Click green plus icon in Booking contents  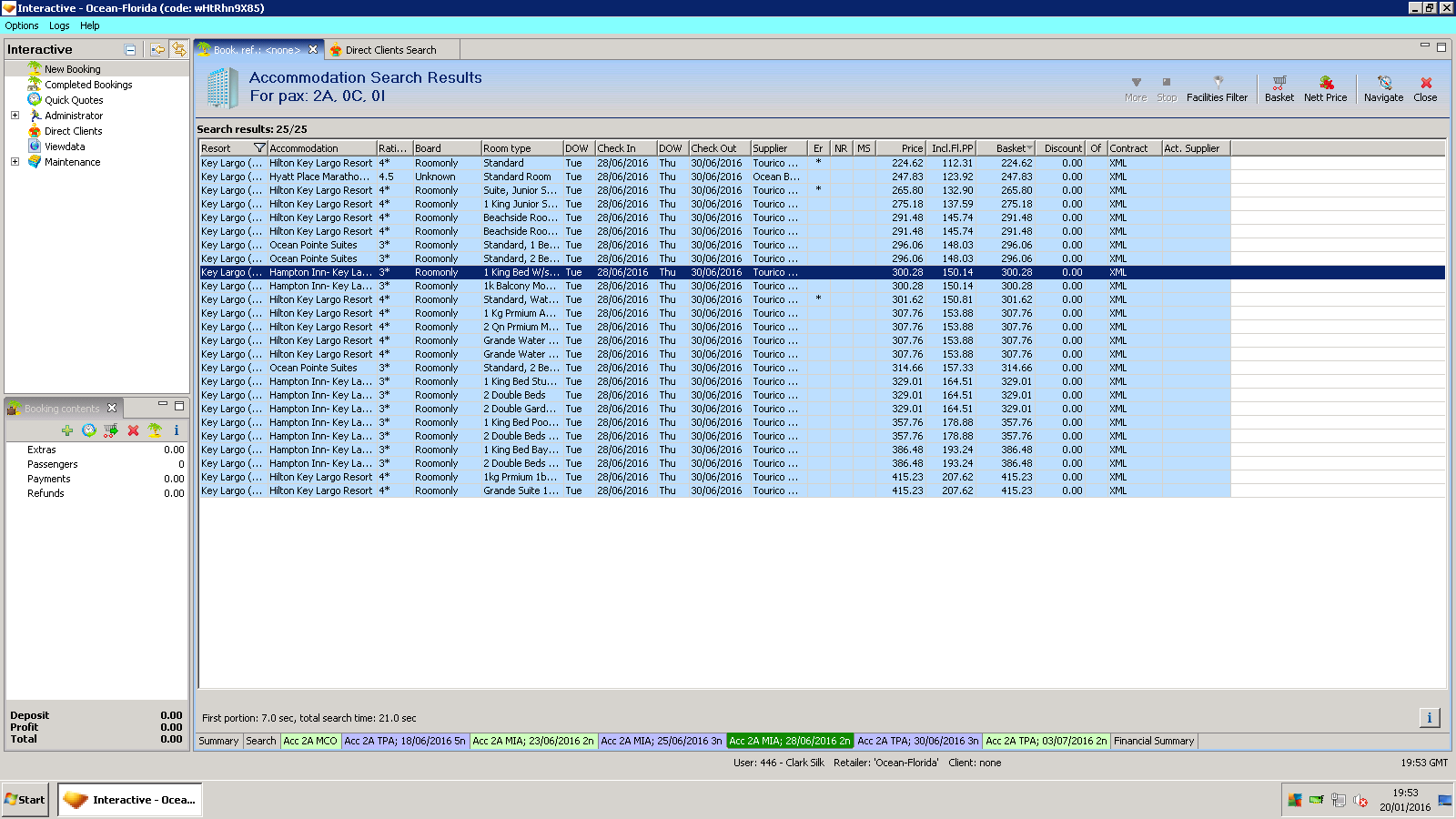[x=67, y=430]
